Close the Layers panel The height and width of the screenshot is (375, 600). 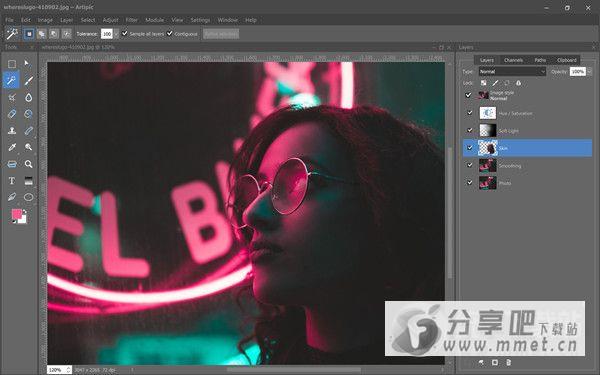click(594, 47)
